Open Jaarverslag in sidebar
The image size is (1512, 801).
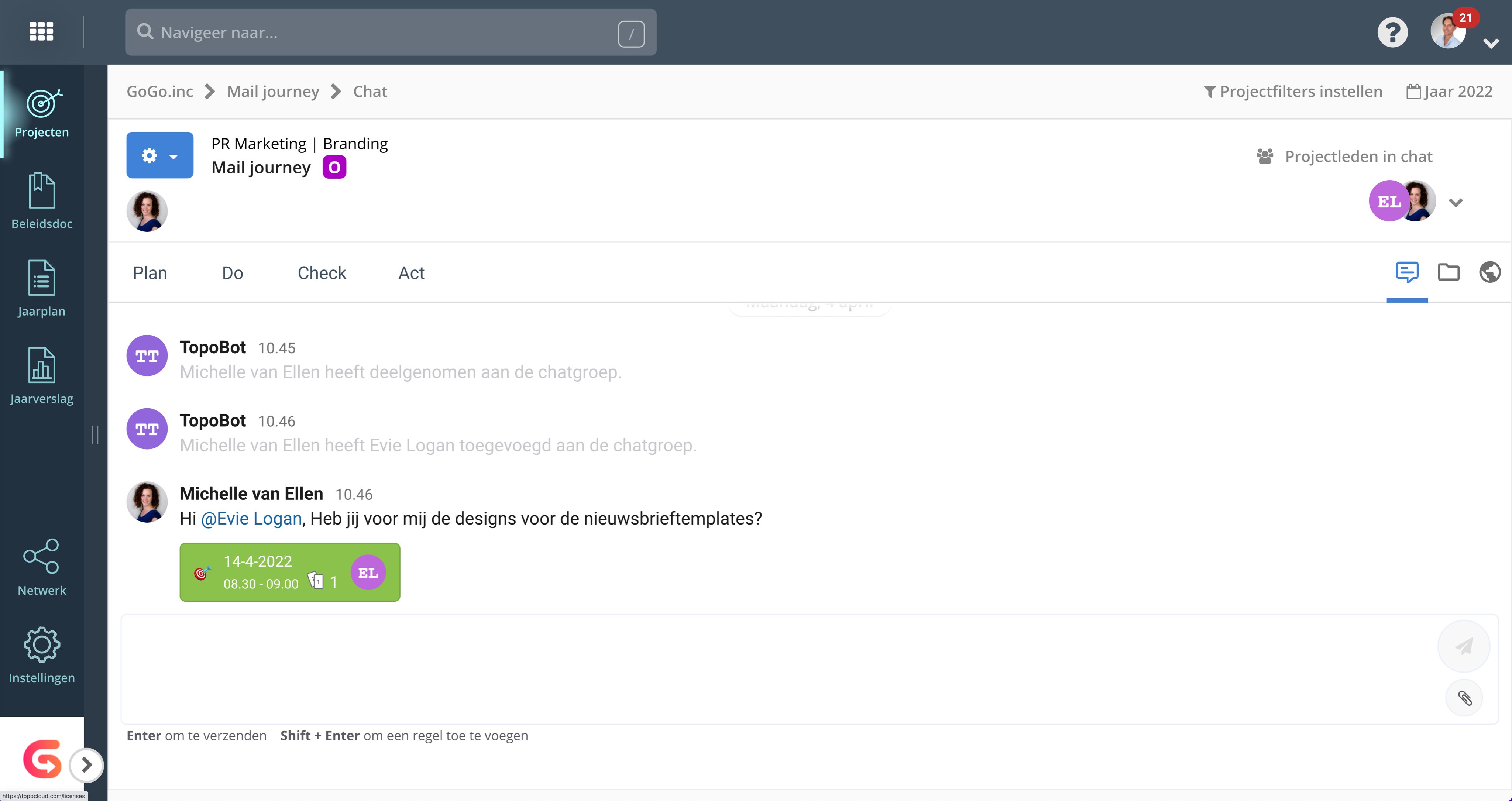[42, 376]
